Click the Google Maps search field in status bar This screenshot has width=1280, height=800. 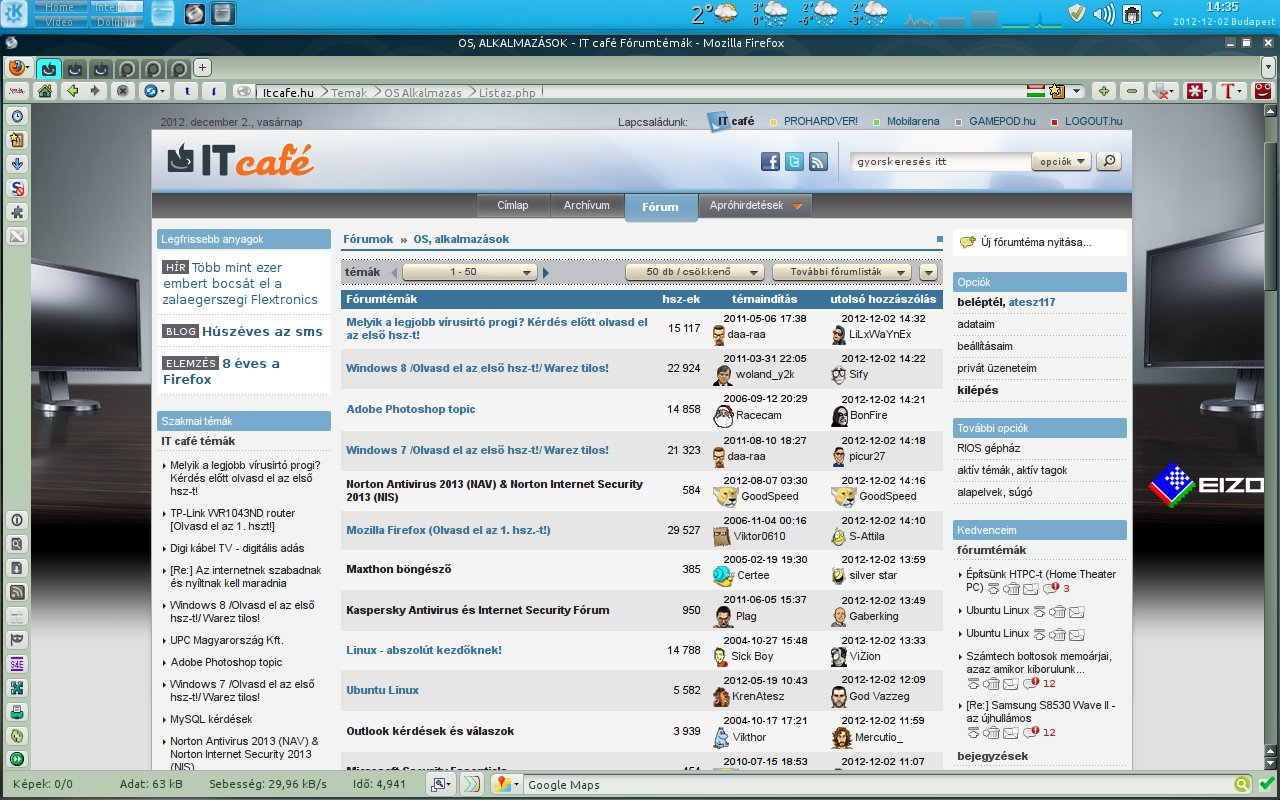(x=876, y=785)
